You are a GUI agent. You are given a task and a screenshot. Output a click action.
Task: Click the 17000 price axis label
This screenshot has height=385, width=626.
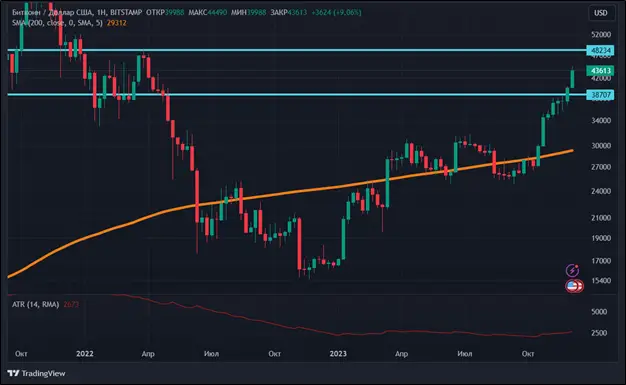601,261
